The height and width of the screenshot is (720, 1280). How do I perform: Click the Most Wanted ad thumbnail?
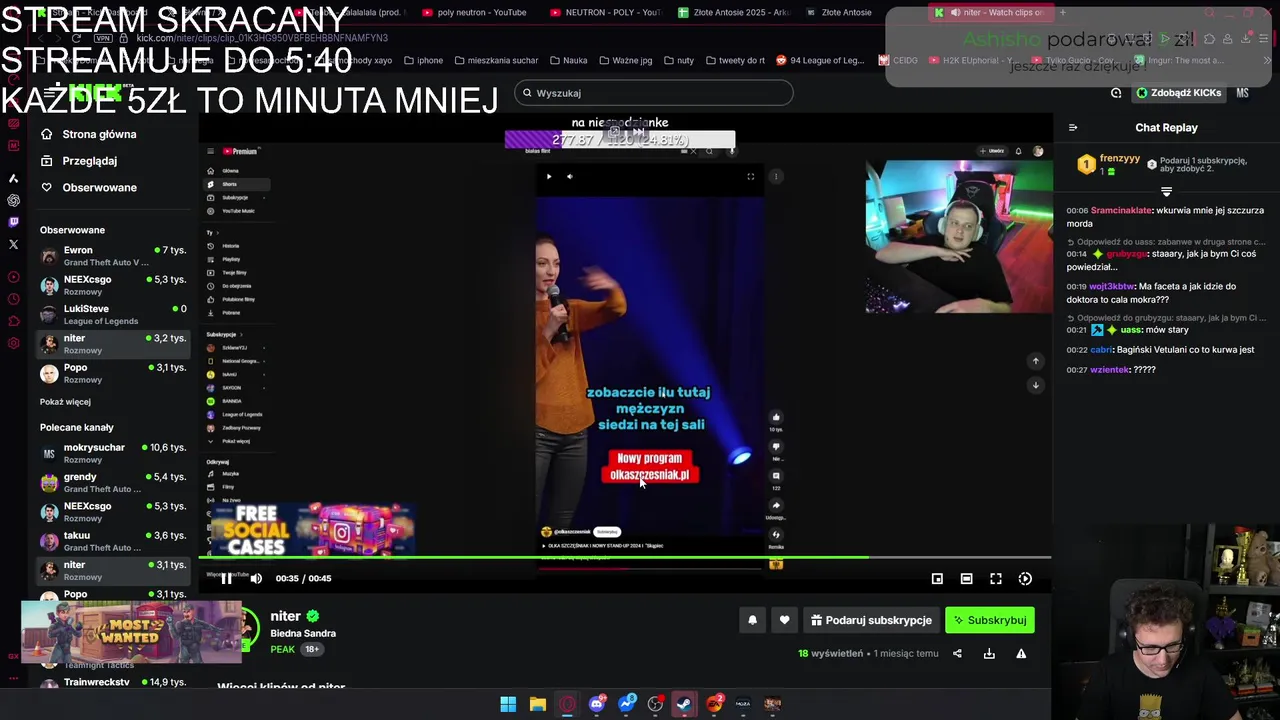131,632
